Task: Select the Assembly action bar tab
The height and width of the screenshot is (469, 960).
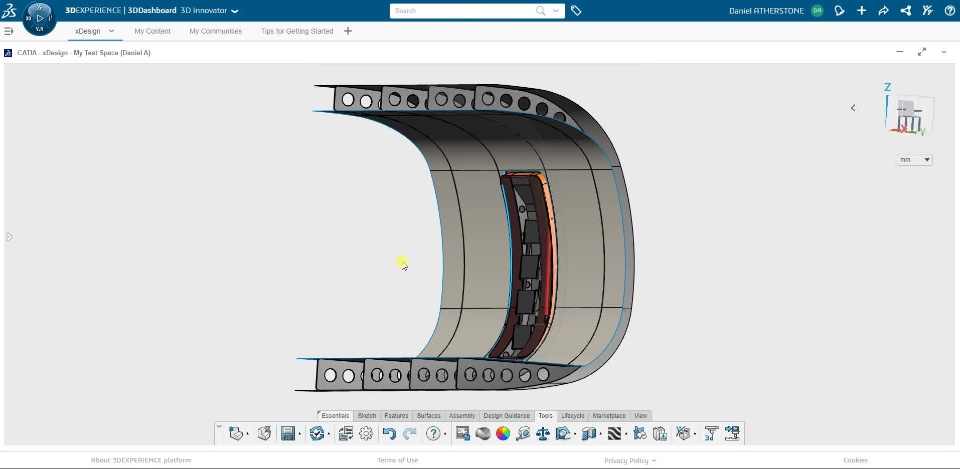Action: pyautogui.click(x=462, y=416)
